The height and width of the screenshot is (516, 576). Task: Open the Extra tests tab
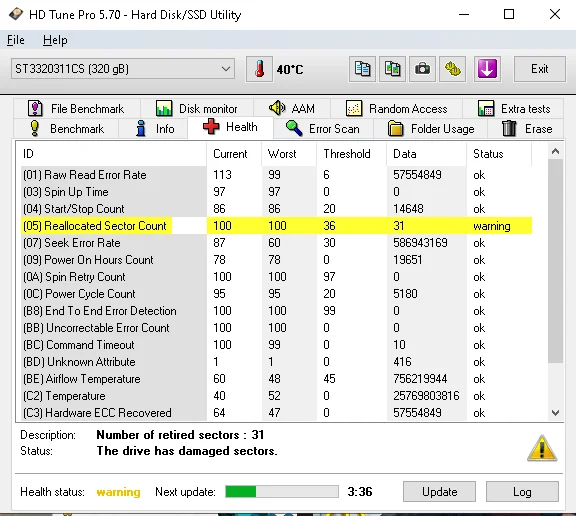[513, 109]
